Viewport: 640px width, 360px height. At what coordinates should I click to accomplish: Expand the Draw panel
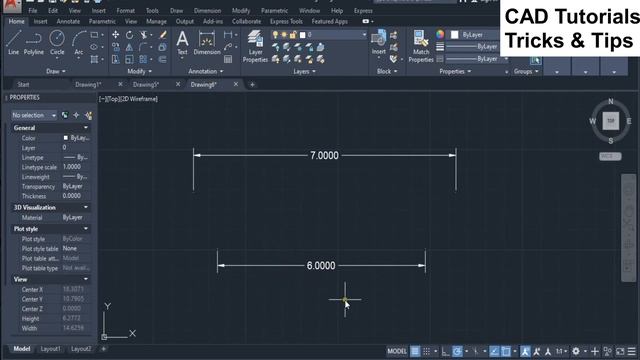[56, 71]
